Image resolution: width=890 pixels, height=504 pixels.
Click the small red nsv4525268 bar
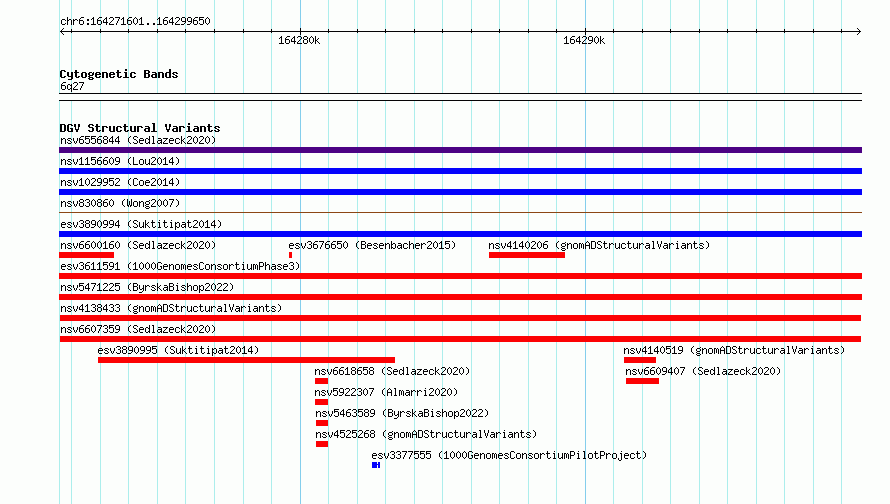[x=322, y=444]
